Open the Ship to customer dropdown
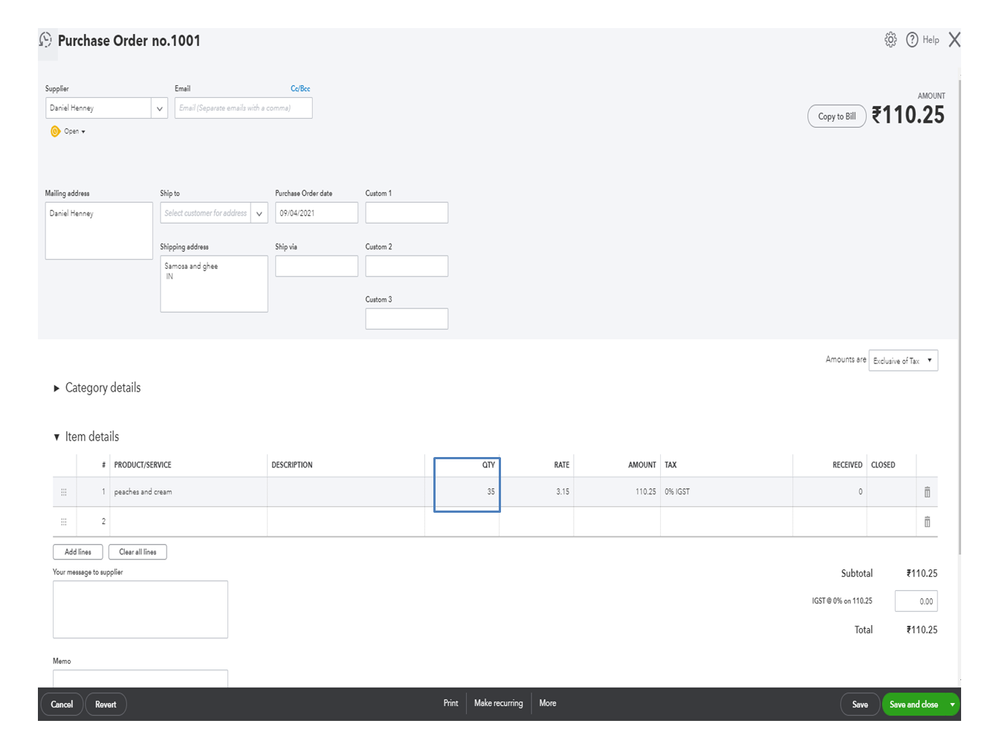Image resolution: width=999 pixels, height=749 pixels. (x=260, y=213)
